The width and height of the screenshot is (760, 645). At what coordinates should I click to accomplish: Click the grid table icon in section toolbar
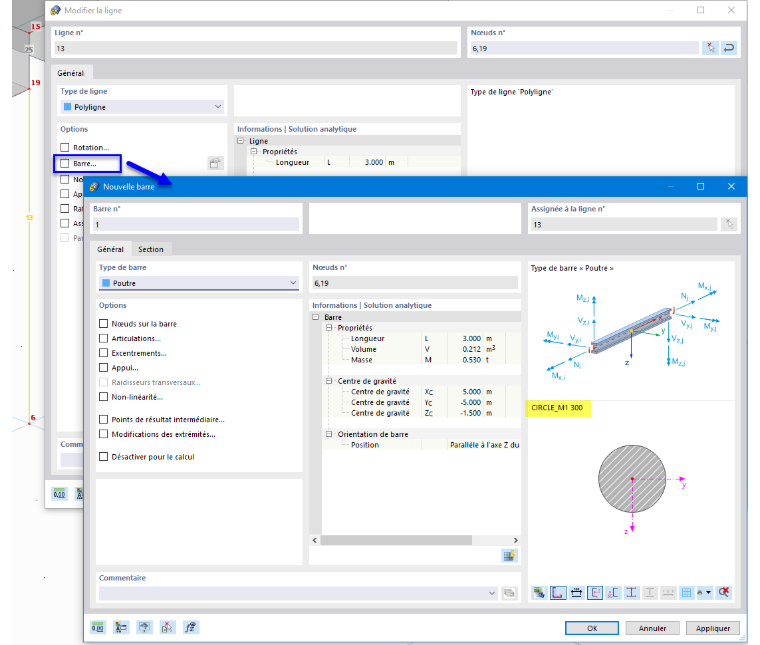(686, 592)
